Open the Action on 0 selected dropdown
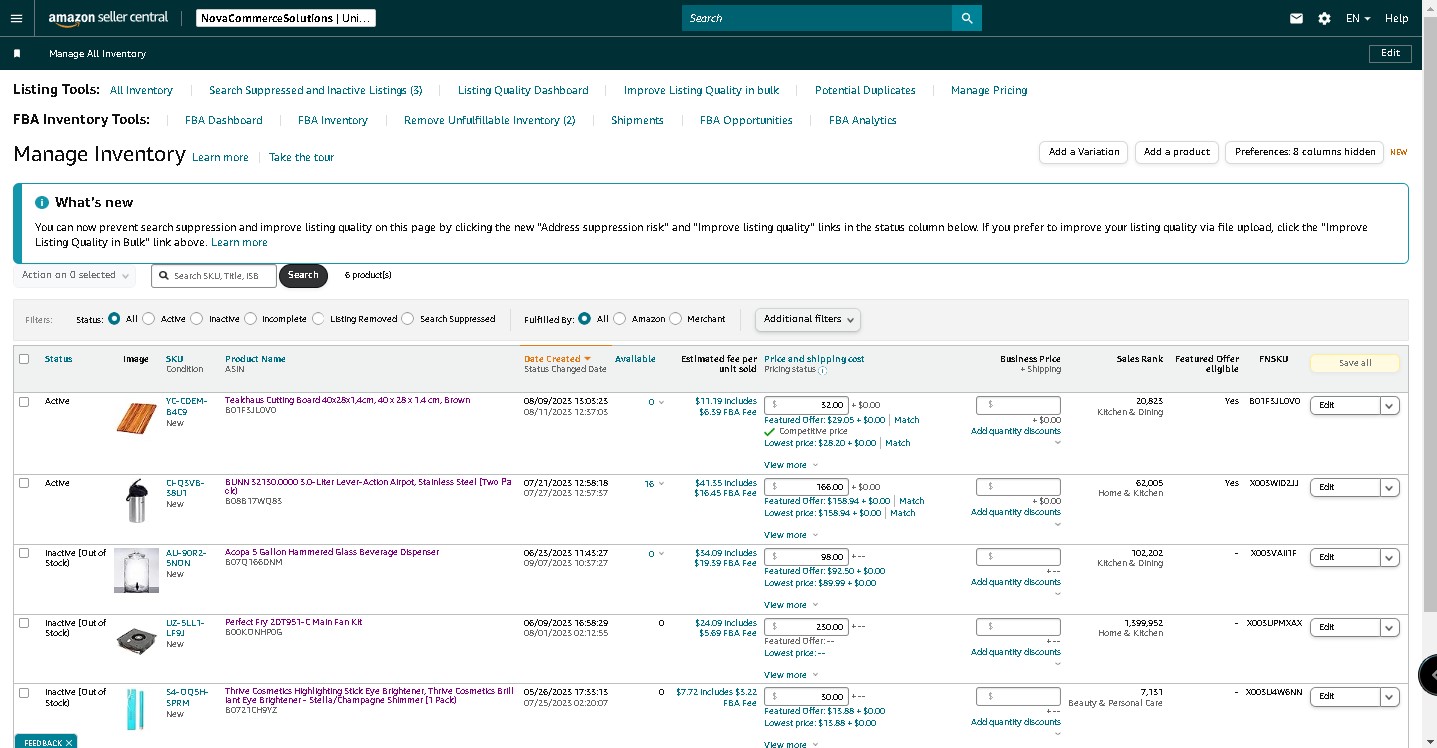The height and width of the screenshot is (748, 1437). tap(75, 275)
